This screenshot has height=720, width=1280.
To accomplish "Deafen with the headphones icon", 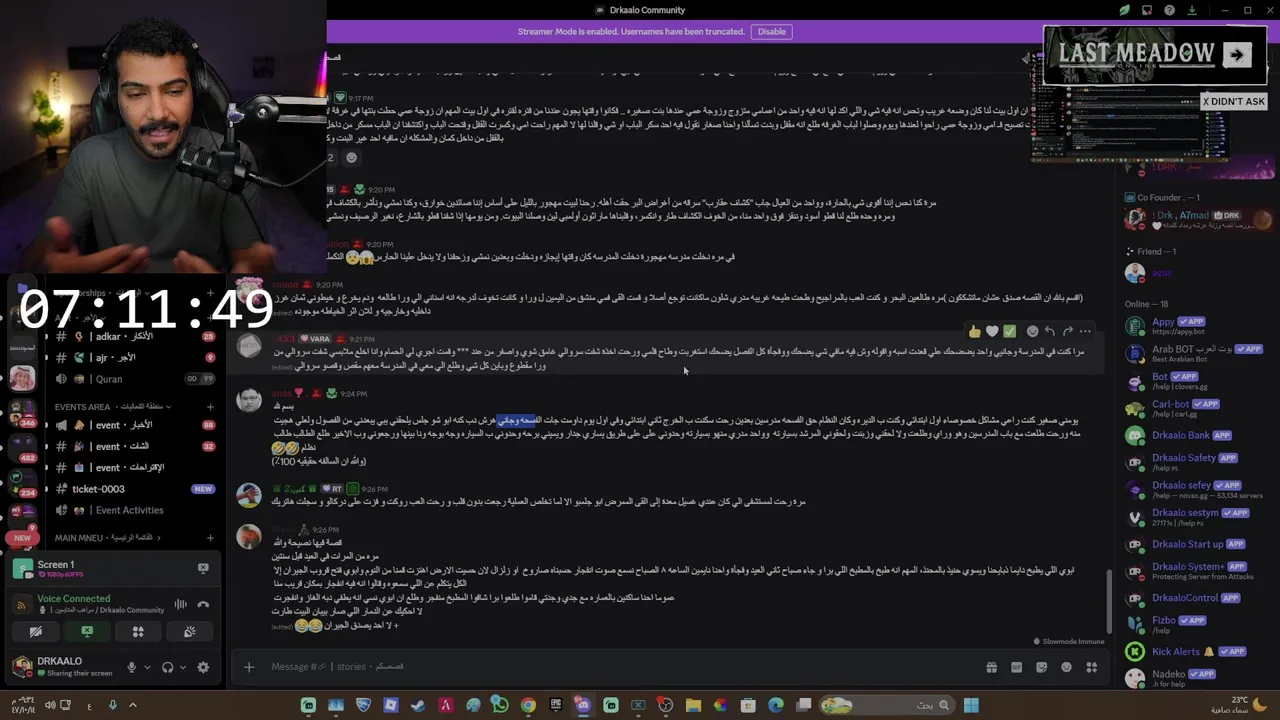I will [167, 667].
